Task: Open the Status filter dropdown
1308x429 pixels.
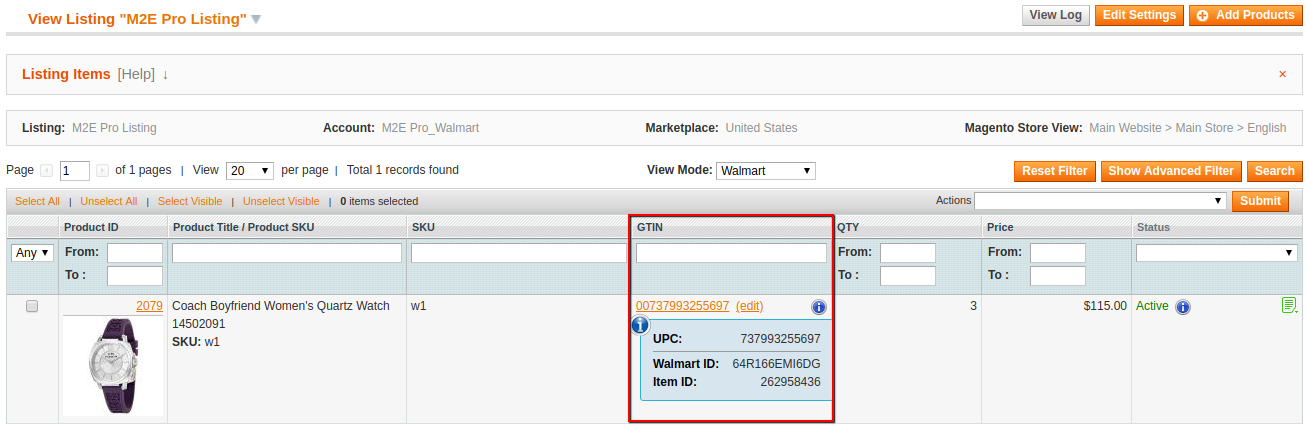Action: click(x=1216, y=253)
